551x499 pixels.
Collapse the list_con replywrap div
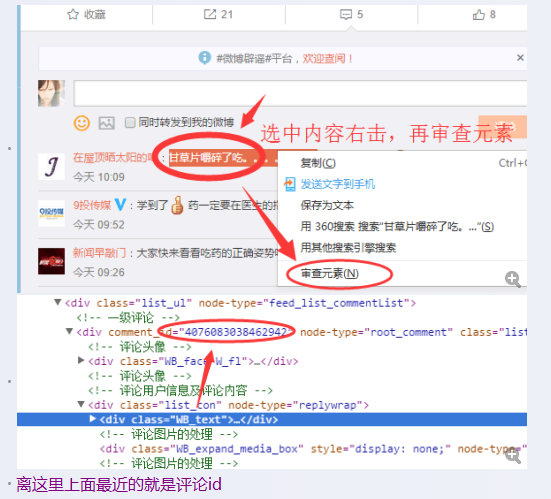pyautogui.click(x=81, y=404)
